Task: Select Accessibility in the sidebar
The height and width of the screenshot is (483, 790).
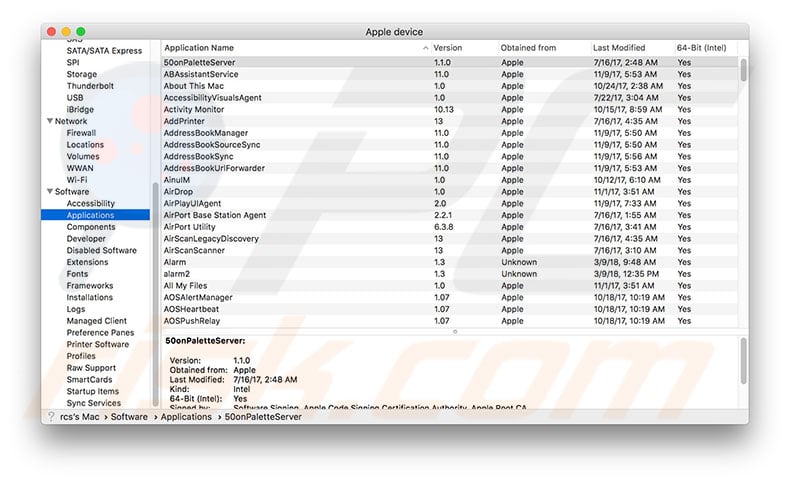Action: click(x=91, y=203)
